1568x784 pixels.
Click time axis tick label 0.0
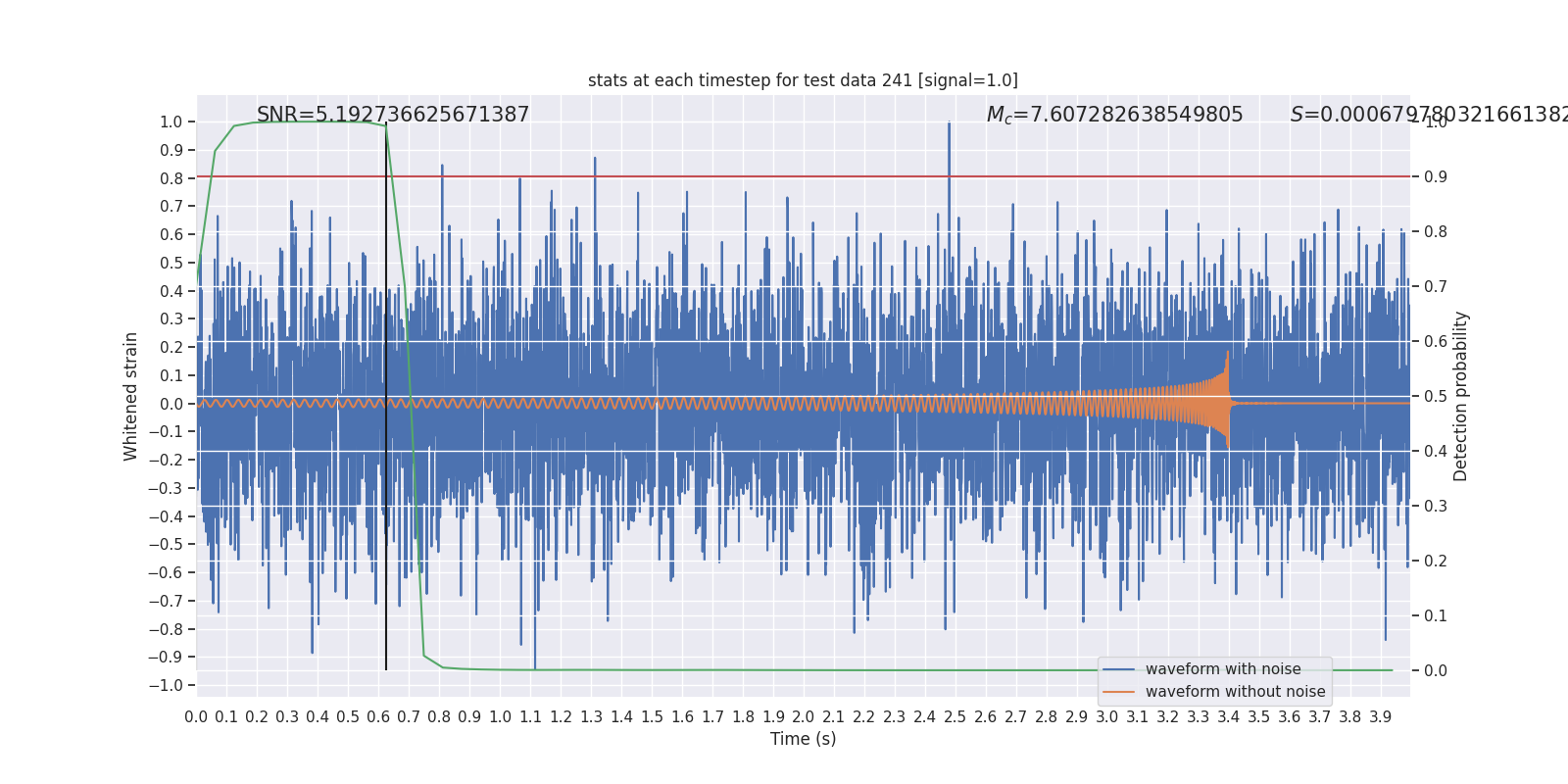[196, 717]
